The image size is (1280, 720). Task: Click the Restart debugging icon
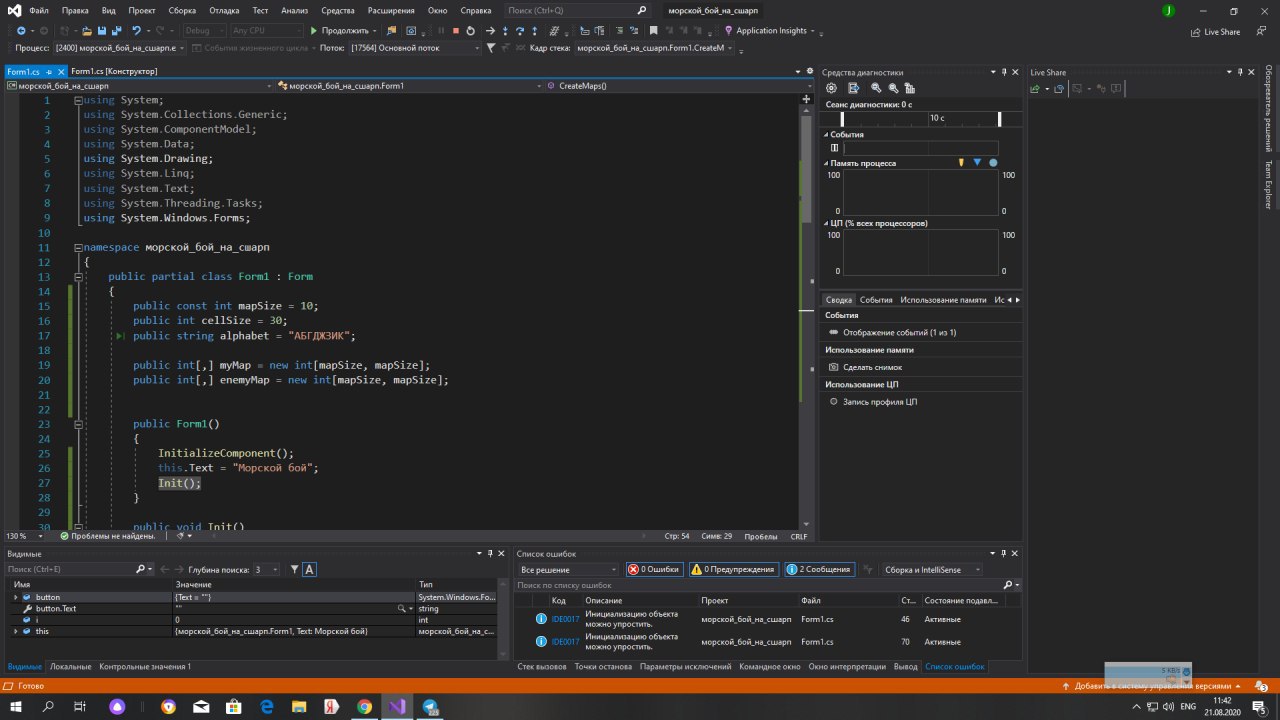click(x=471, y=31)
